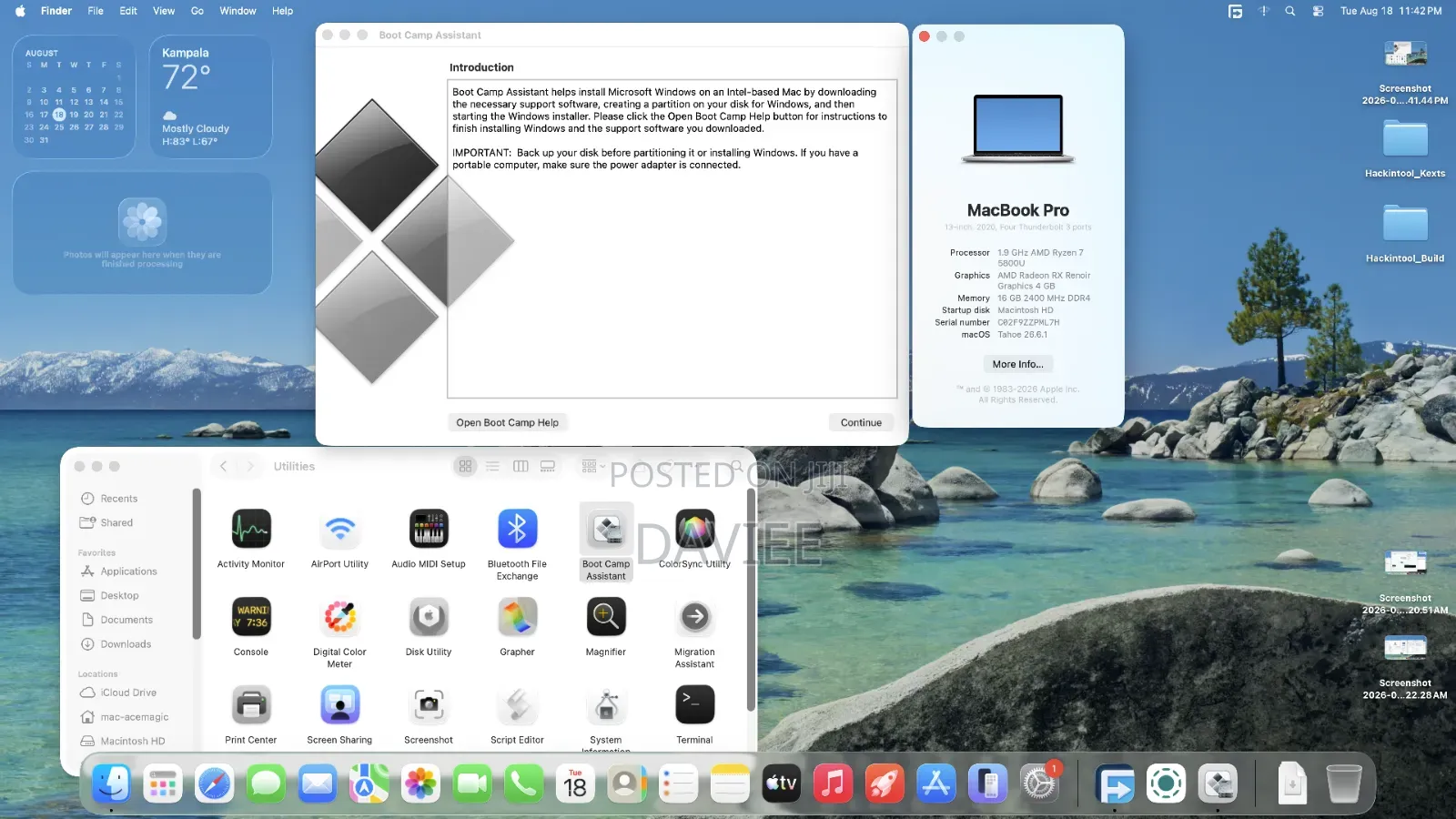Open Safari from the Dock
Screen dimensions: 1456x819
pos(215,784)
